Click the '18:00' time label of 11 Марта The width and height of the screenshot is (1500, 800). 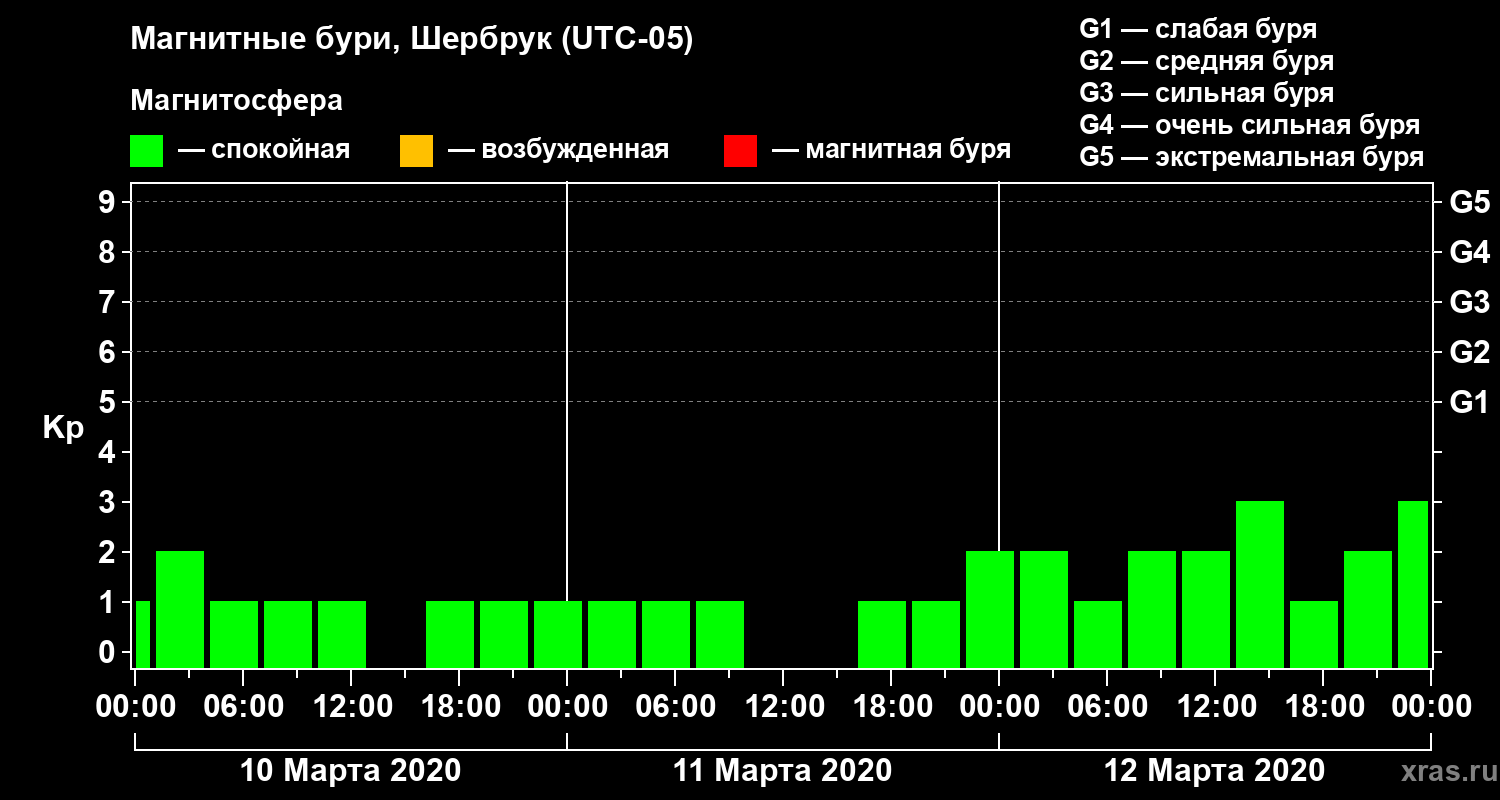click(x=891, y=706)
